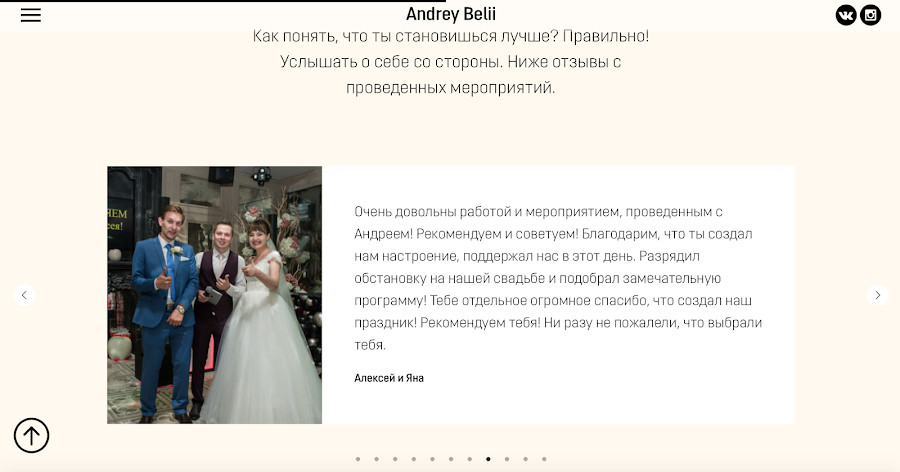Click the scroll-to-top arrow button
900x472 pixels.
pos(32,435)
